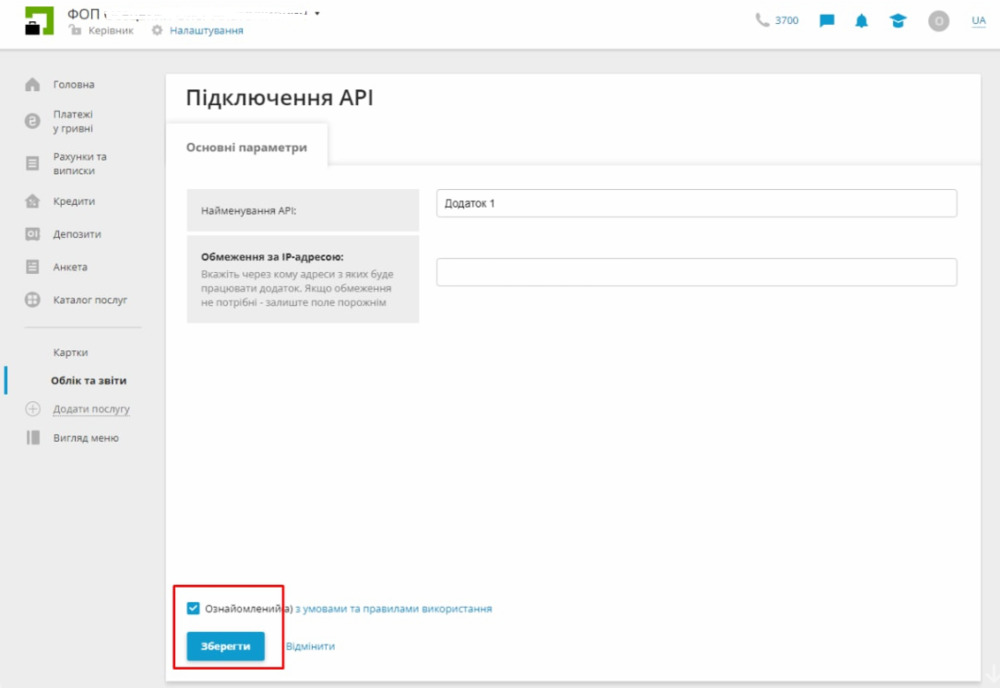
Task: Click the graduation cap training icon
Action: (x=897, y=21)
